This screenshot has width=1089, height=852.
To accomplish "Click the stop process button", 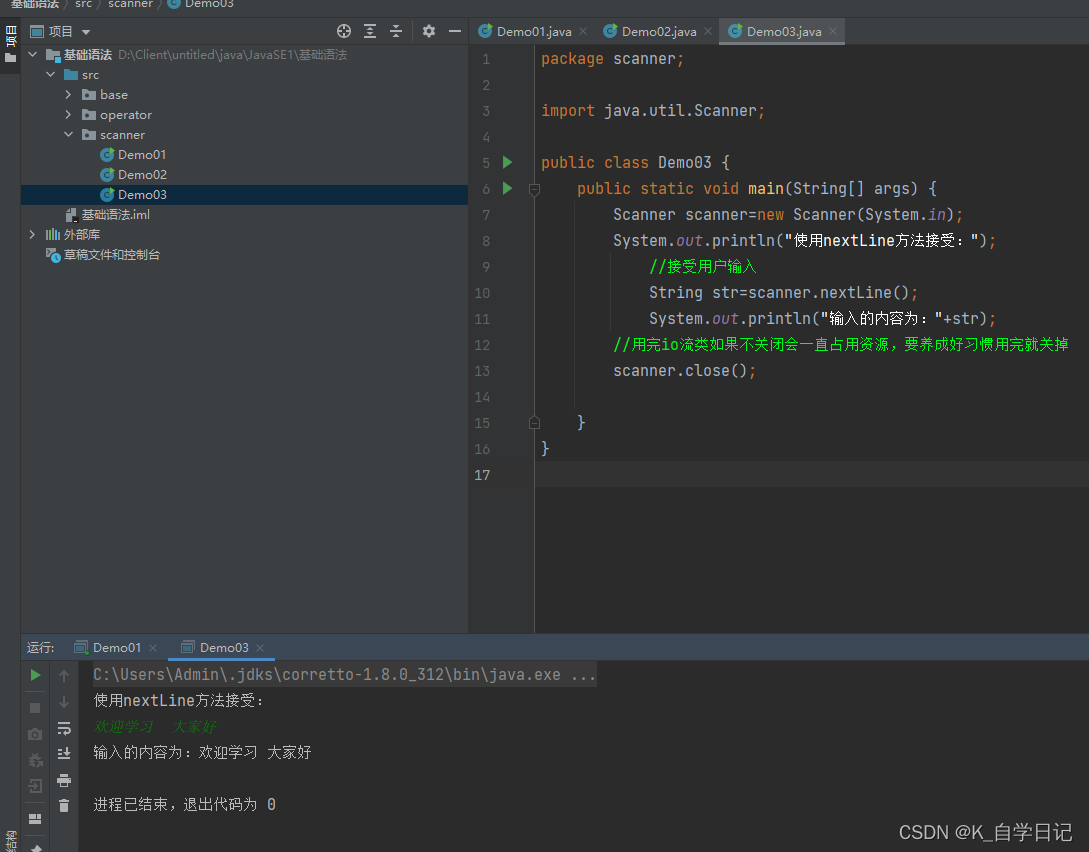I will [35, 708].
